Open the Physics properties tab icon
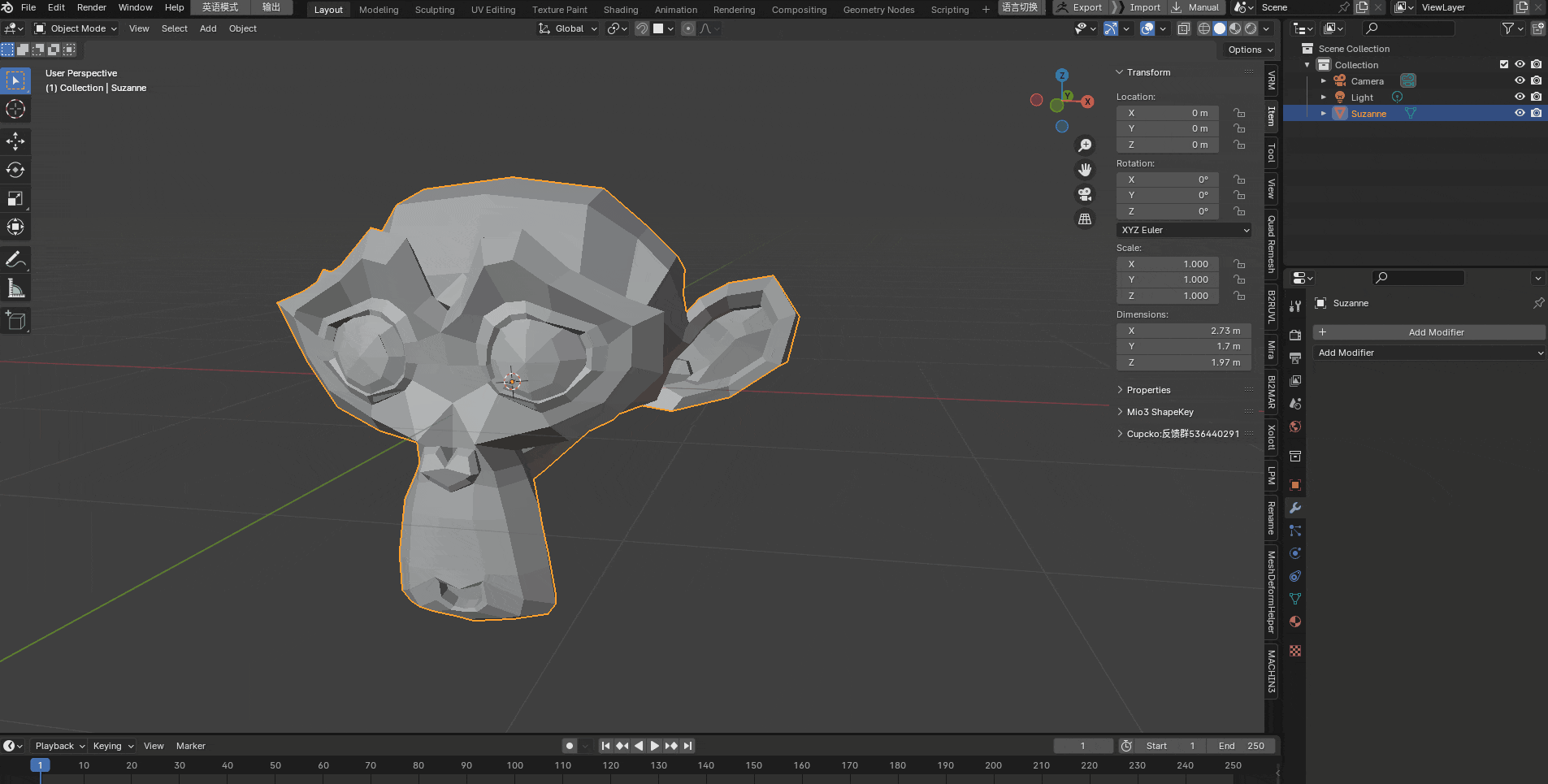The width and height of the screenshot is (1548, 784). [x=1295, y=553]
